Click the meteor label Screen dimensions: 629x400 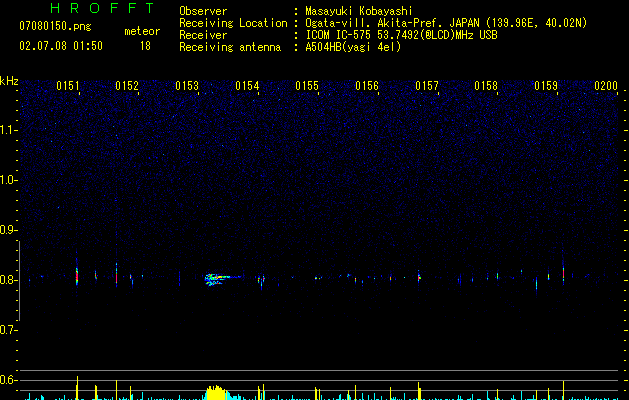pyautogui.click(x=142, y=31)
